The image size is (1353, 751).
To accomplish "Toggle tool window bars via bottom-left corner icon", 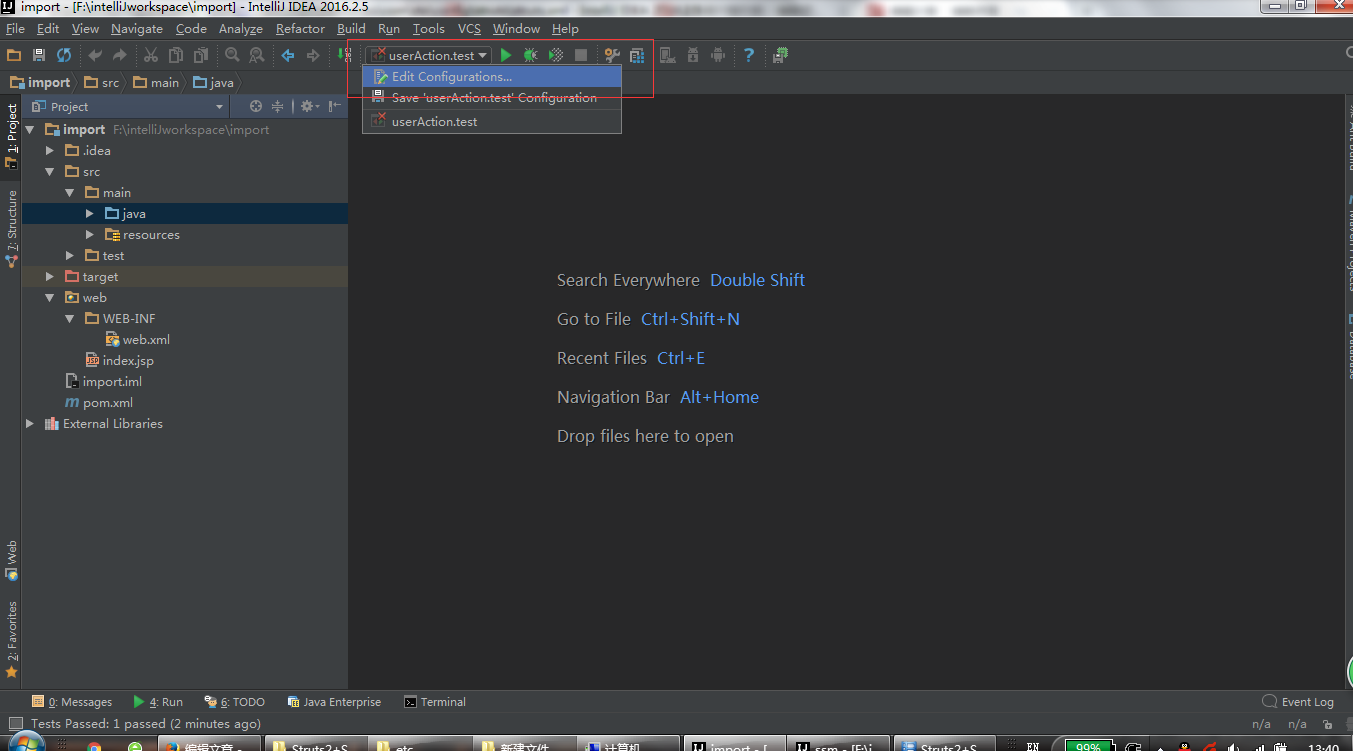I will (x=14, y=723).
